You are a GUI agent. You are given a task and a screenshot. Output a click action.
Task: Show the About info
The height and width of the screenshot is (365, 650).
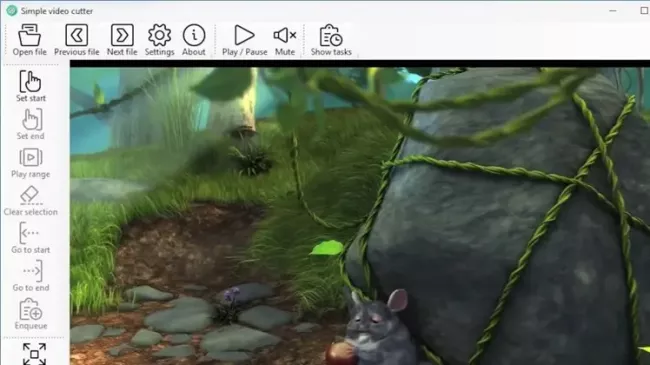194,40
